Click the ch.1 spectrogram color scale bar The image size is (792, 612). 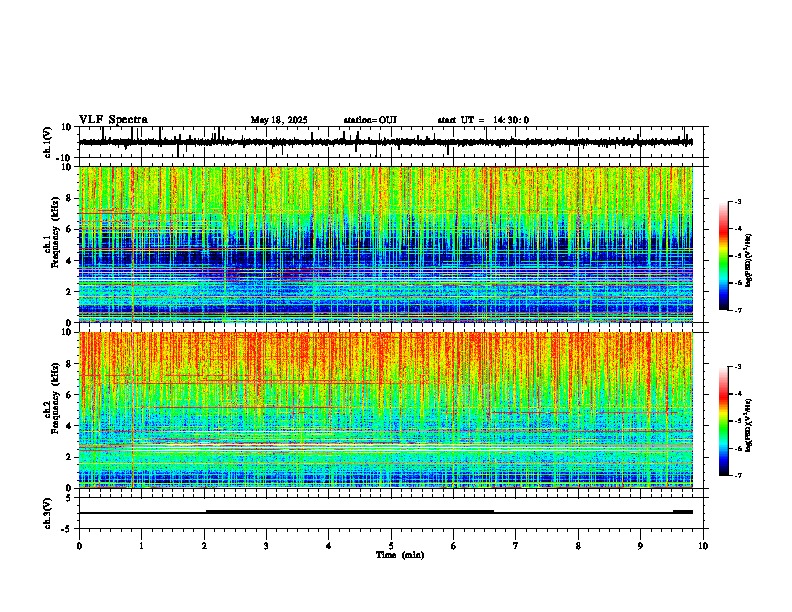click(724, 256)
